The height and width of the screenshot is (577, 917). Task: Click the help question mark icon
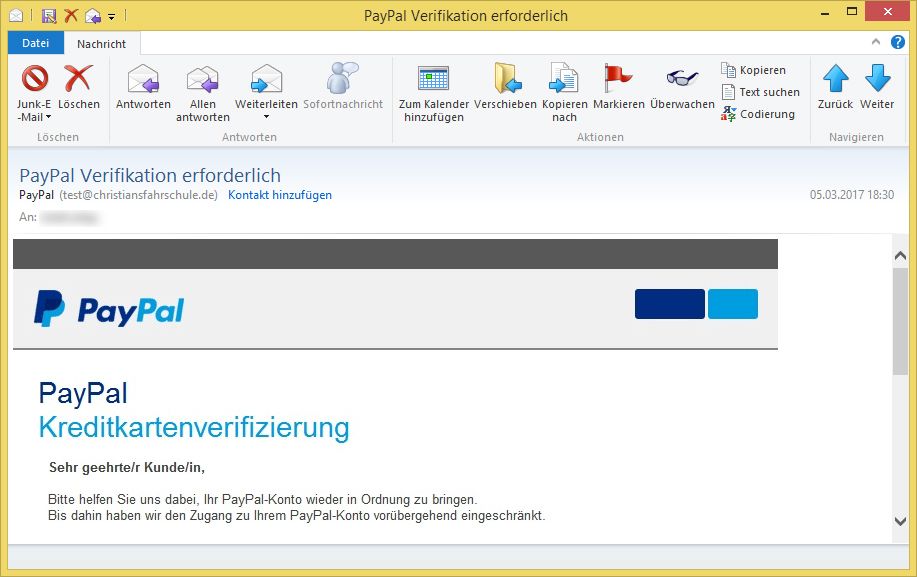[898, 42]
